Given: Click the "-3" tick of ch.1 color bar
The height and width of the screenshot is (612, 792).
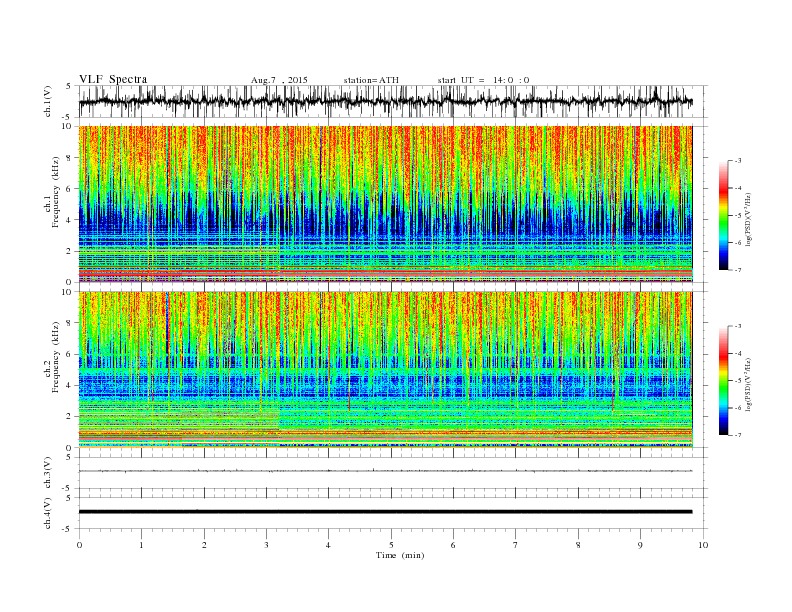Looking at the screenshot, I should [738, 161].
